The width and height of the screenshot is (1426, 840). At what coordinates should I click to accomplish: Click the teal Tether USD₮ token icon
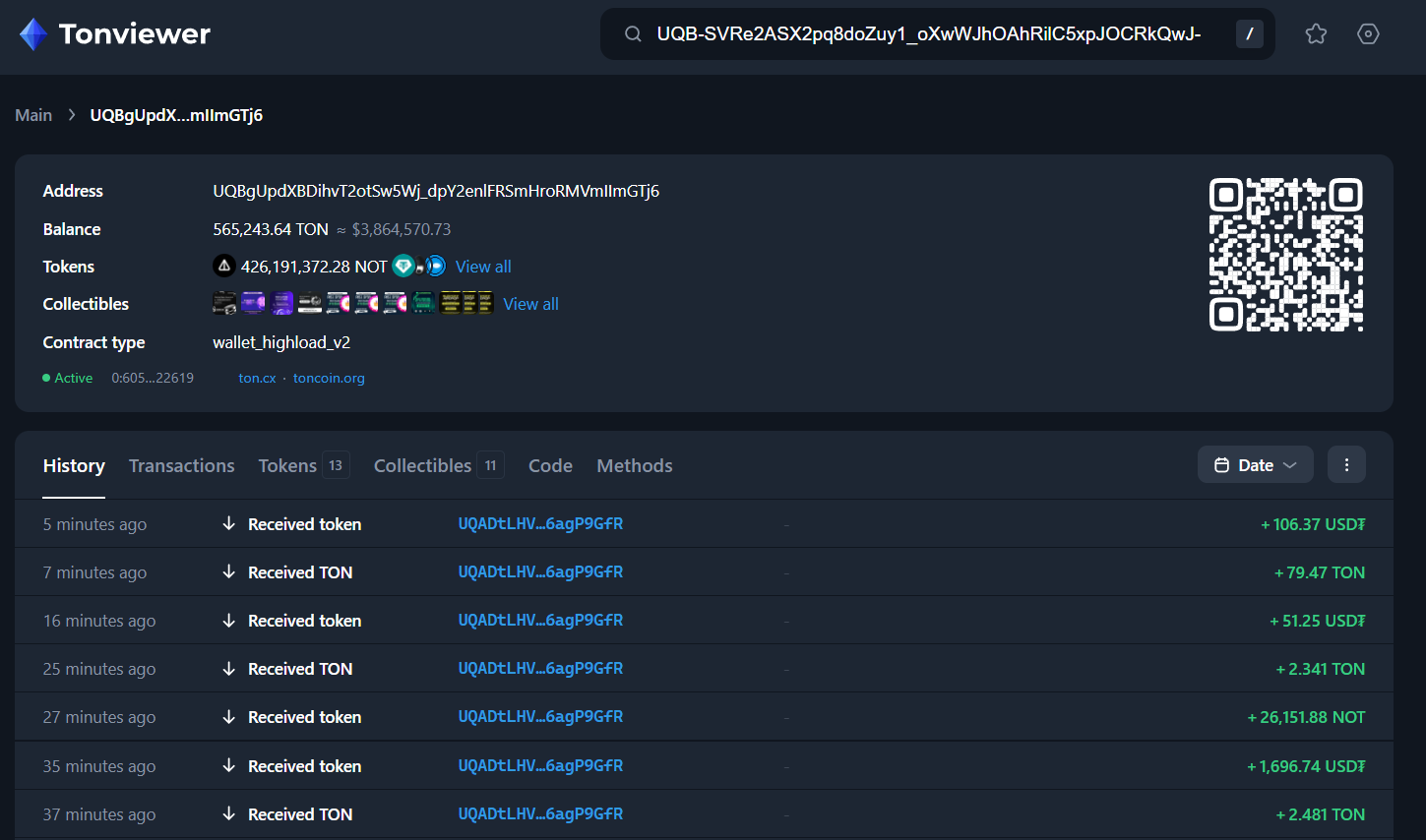403,266
